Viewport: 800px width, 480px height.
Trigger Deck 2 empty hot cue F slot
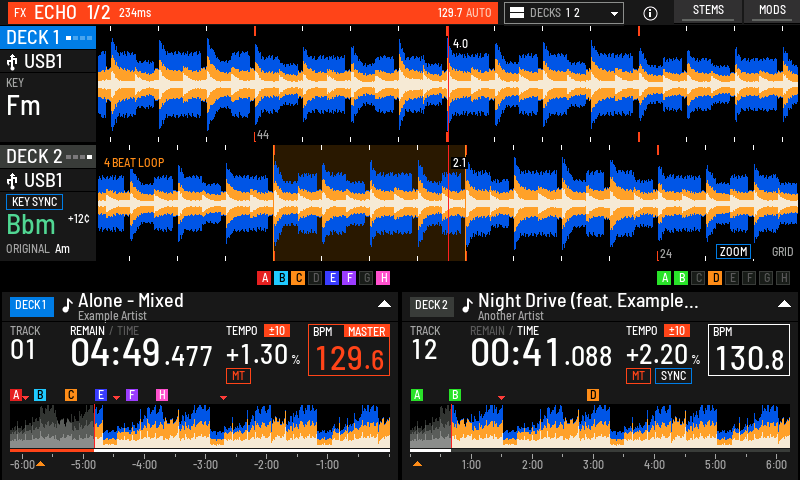[x=749, y=278]
